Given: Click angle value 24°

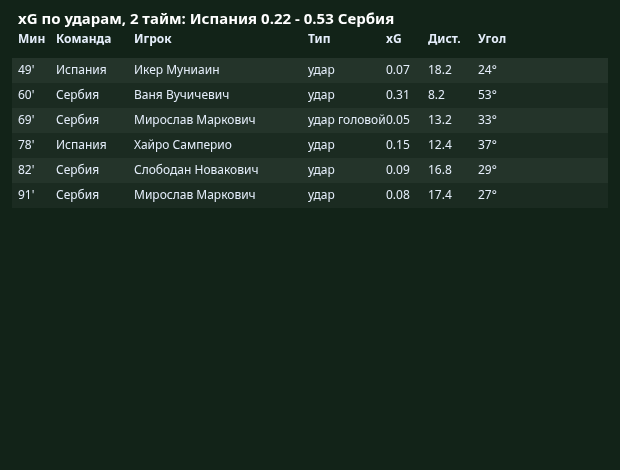Looking at the screenshot, I should (487, 70).
